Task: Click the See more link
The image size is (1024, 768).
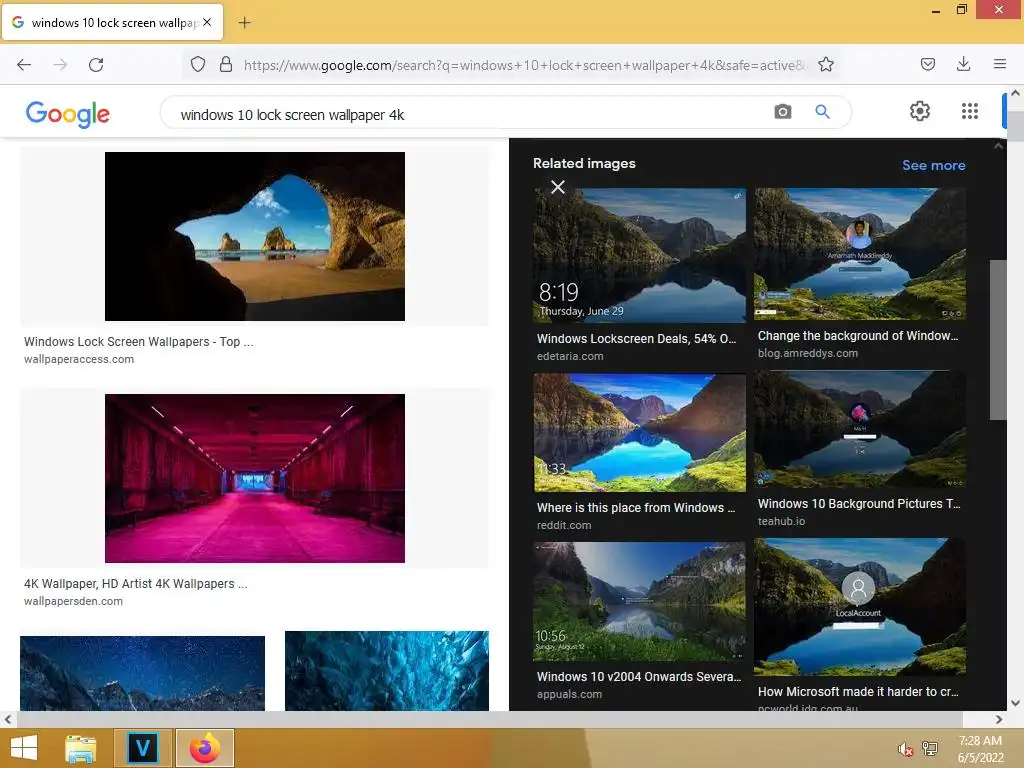Action: pyautogui.click(x=933, y=165)
